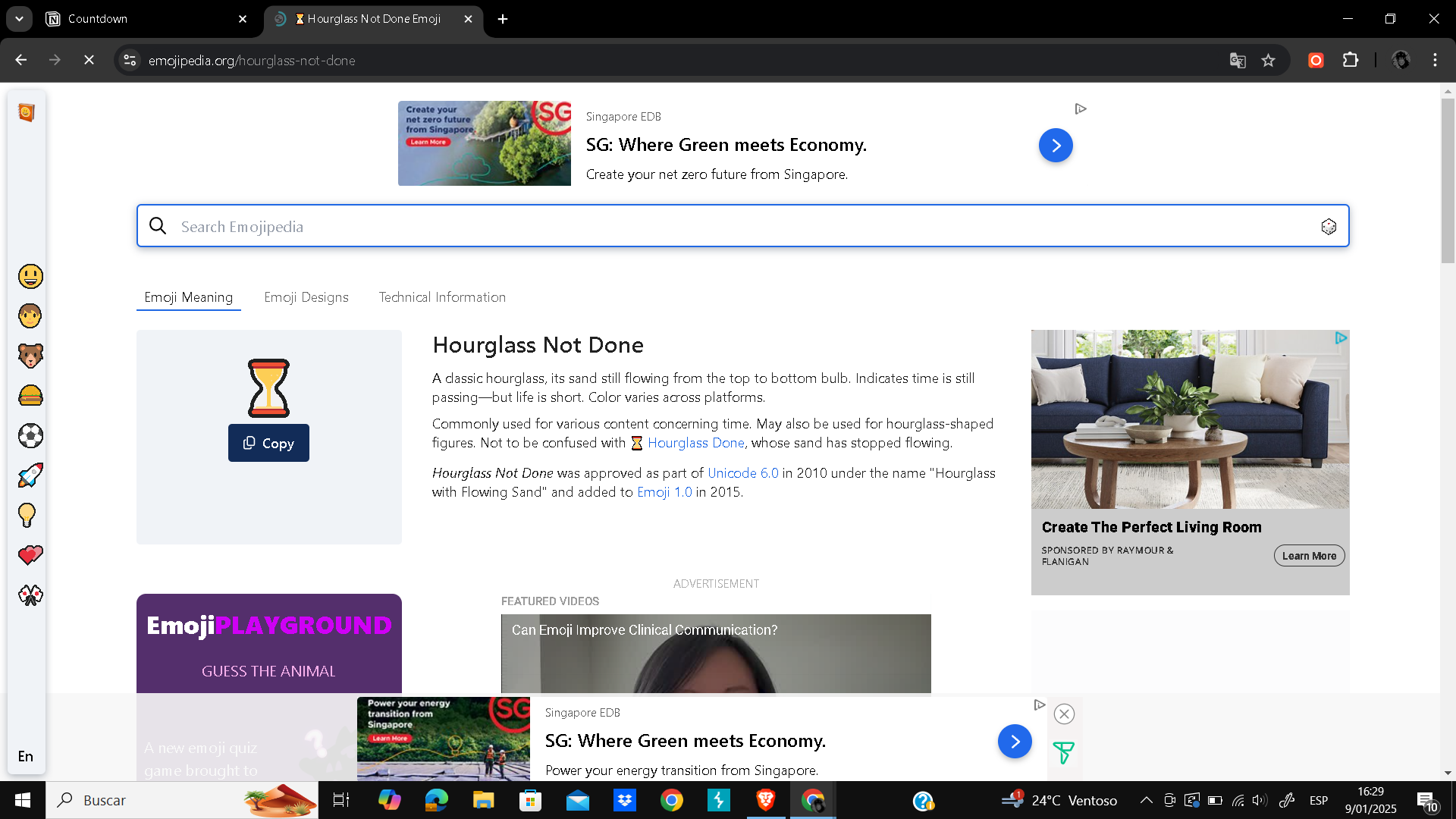Change language via En selector
1456x819 pixels.
tap(26, 756)
